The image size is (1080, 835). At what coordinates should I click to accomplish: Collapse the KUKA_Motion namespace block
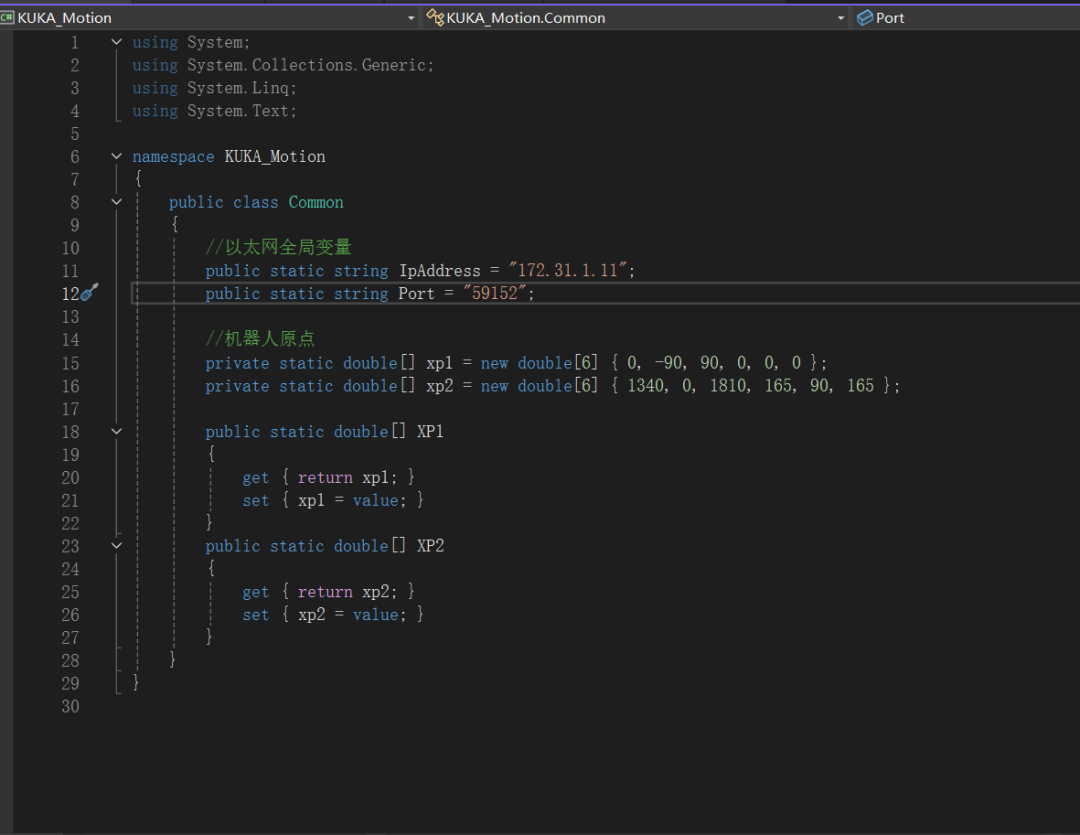click(x=116, y=156)
